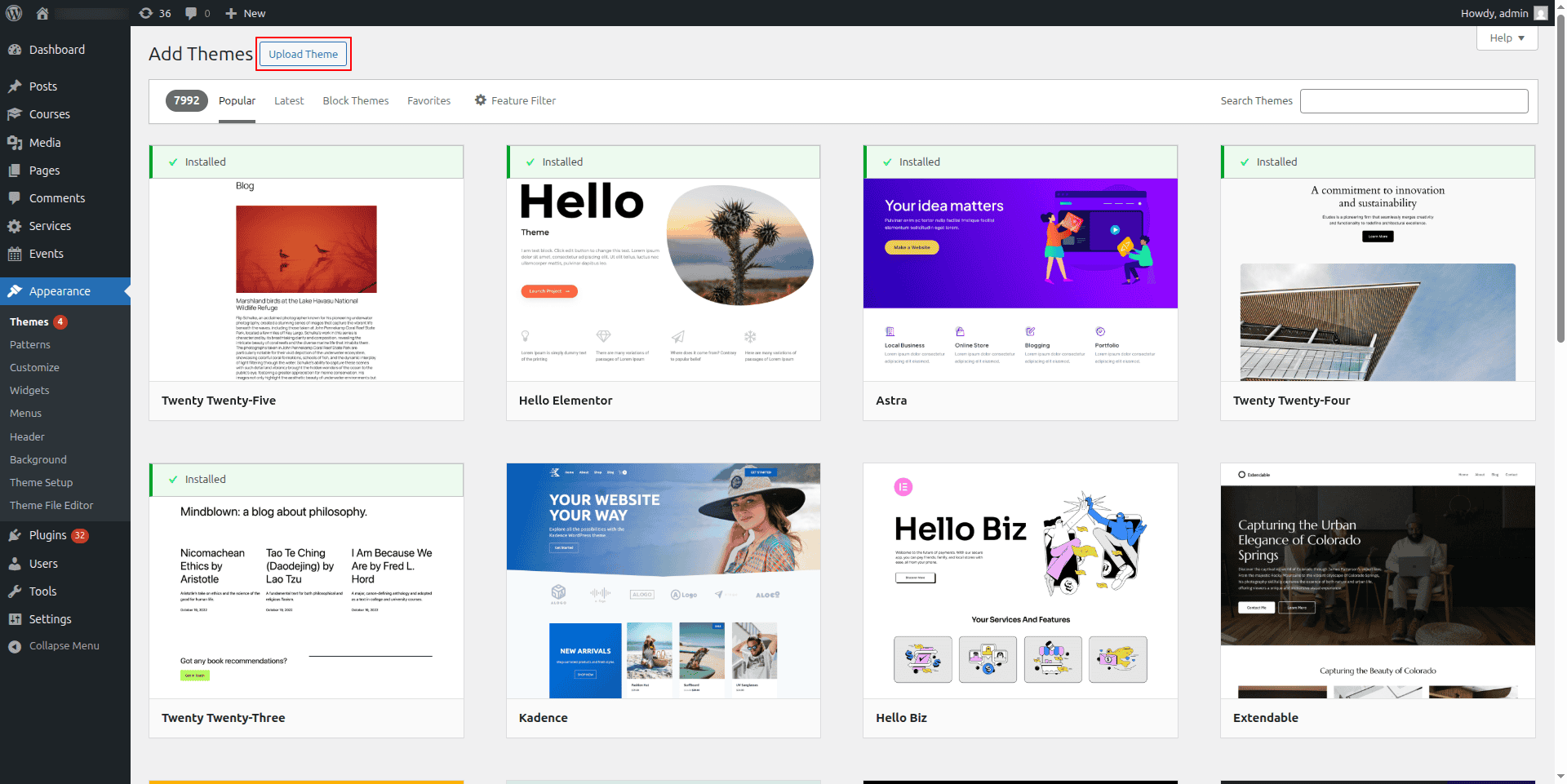This screenshot has height=784, width=1567.
Task: Open the site home icon
Action: 42,13
